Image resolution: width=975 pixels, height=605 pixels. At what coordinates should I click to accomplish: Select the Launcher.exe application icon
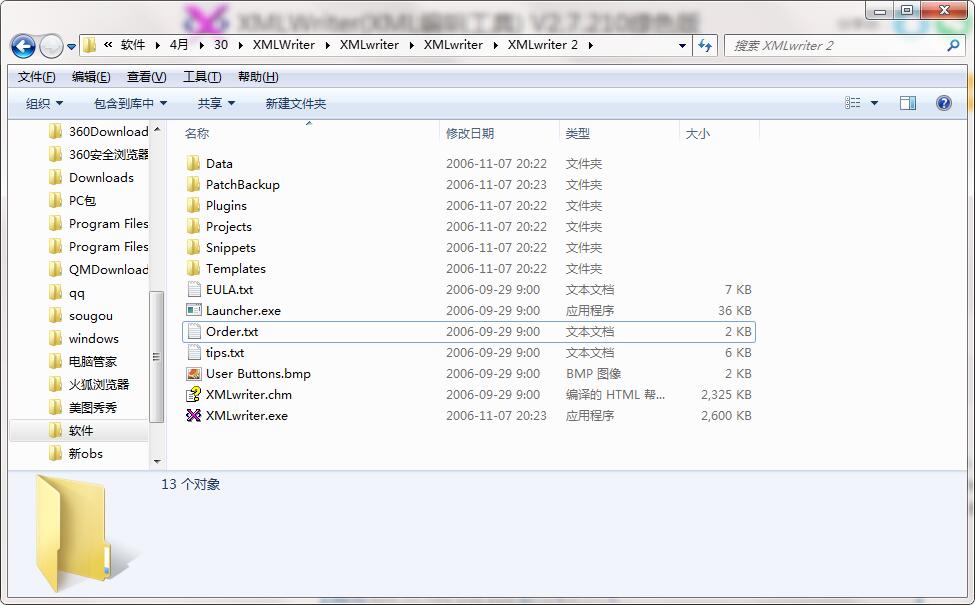[194, 310]
